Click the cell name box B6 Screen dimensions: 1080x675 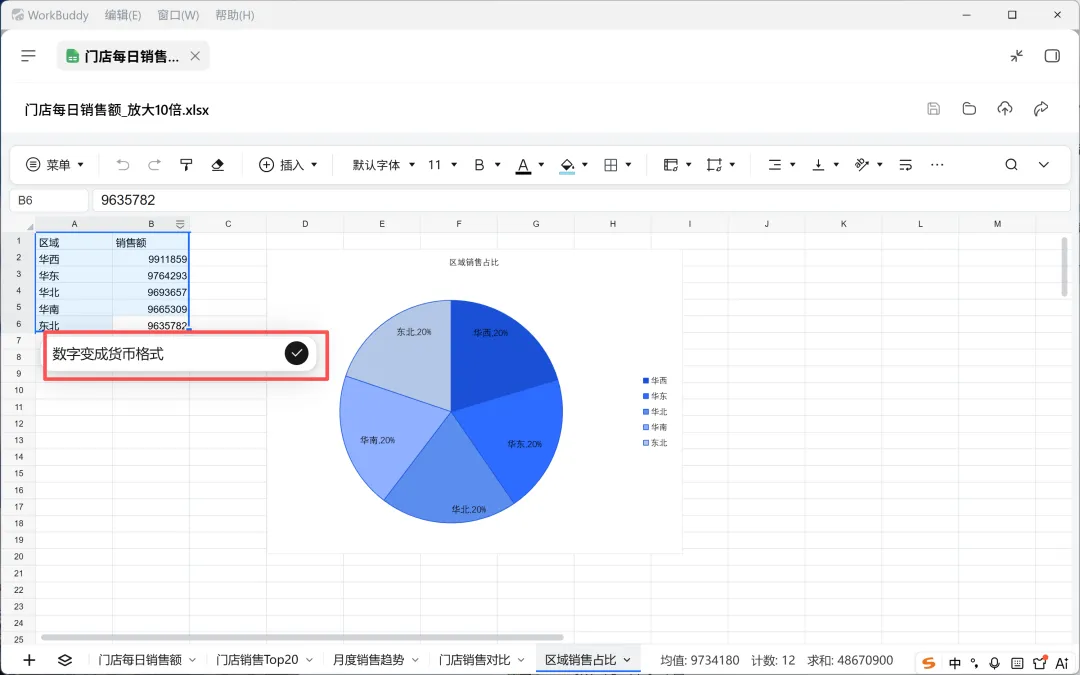pos(49,200)
